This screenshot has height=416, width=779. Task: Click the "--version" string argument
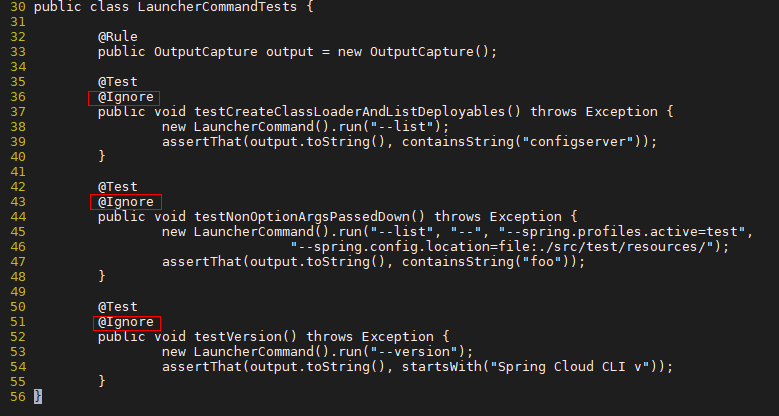(417, 352)
